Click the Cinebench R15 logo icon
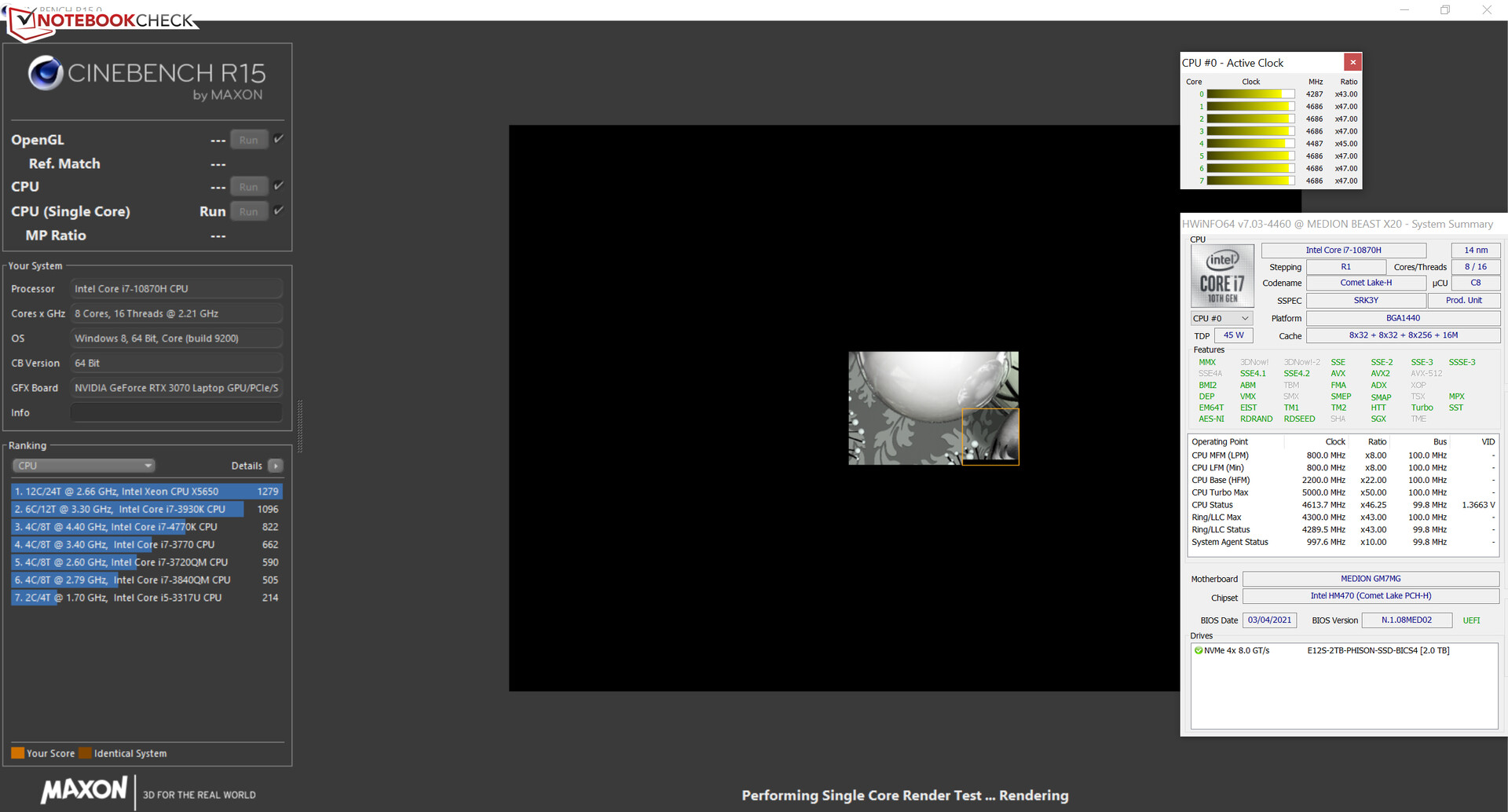The height and width of the screenshot is (812, 1508). pyautogui.click(x=46, y=73)
